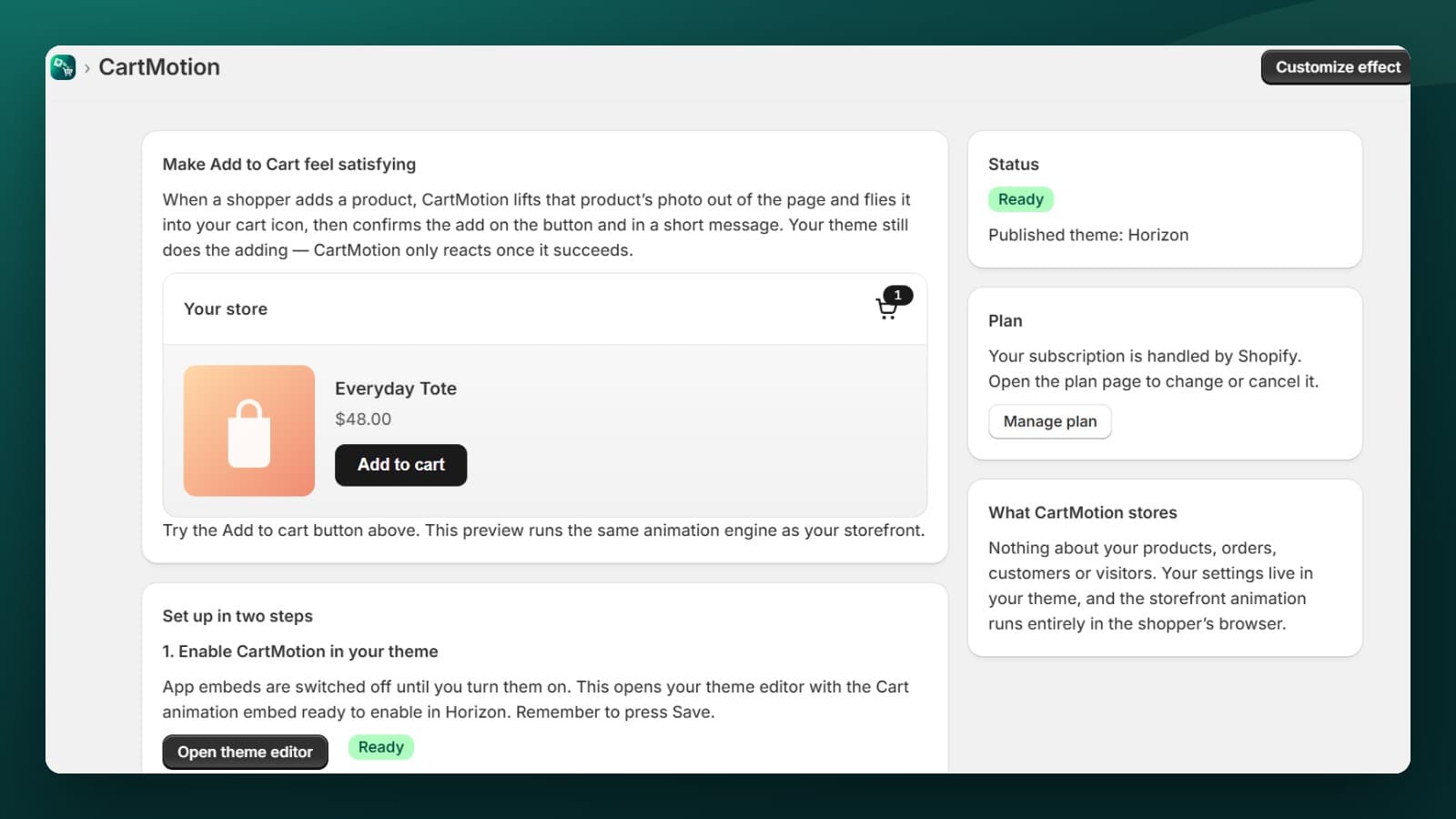Click the Everyday Tote product image
The width and height of the screenshot is (1456, 819).
pos(249,430)
